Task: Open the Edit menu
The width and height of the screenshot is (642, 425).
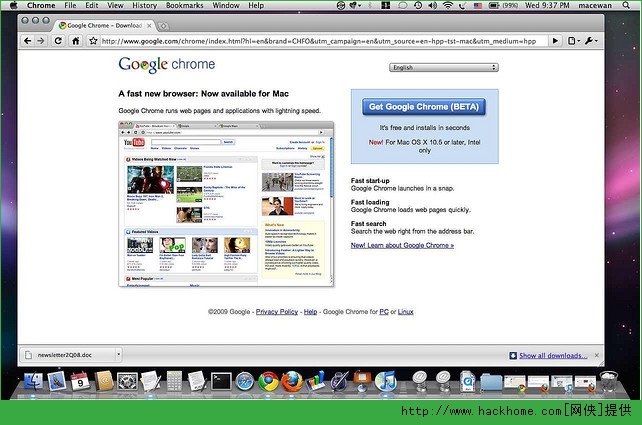Action: click(92, 5)
